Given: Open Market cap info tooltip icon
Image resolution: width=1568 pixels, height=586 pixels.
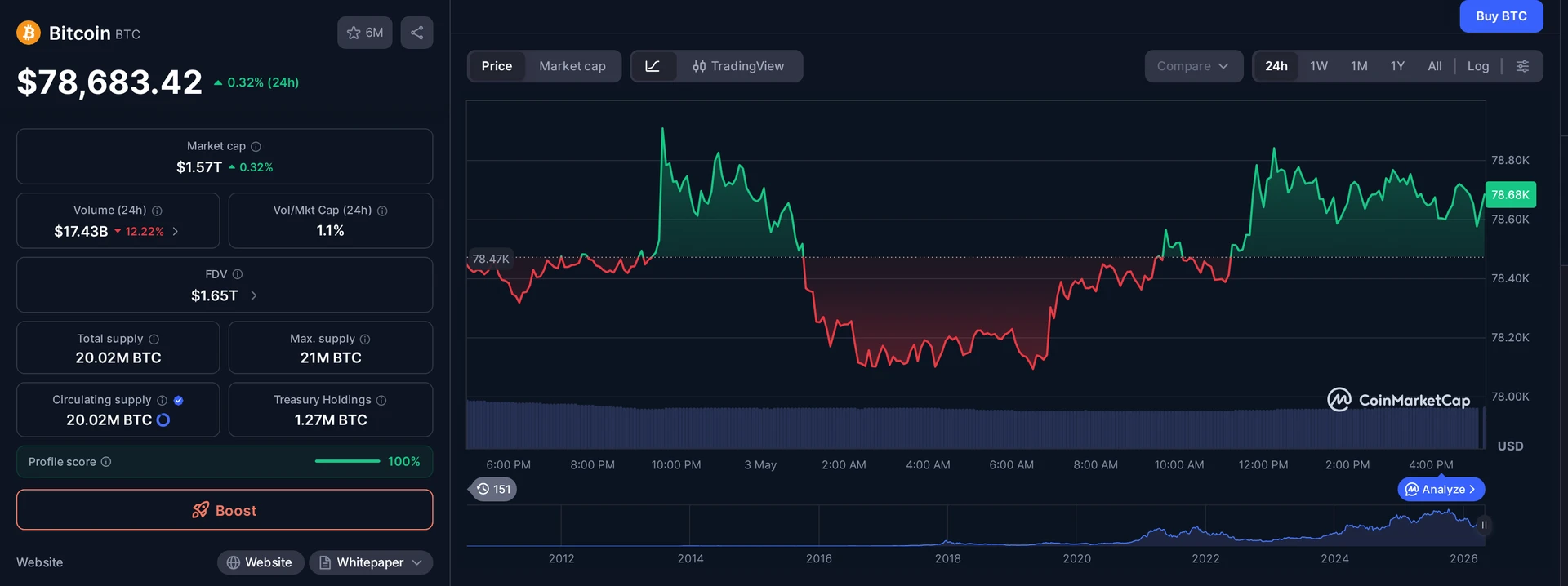Looking at the screenshot, I should click(256, 146).
